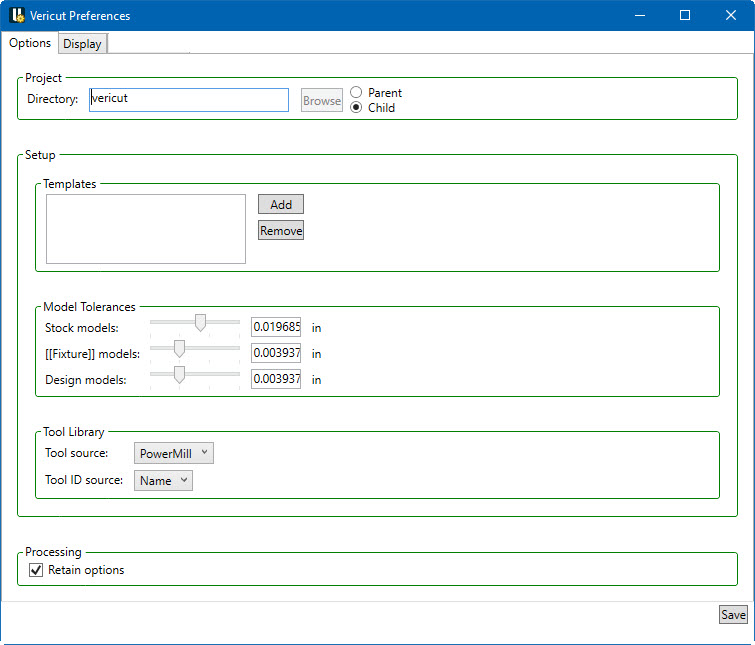Click the Design models slider handle
This screenshot has width=755, height=645.
[x=179, y=374]
